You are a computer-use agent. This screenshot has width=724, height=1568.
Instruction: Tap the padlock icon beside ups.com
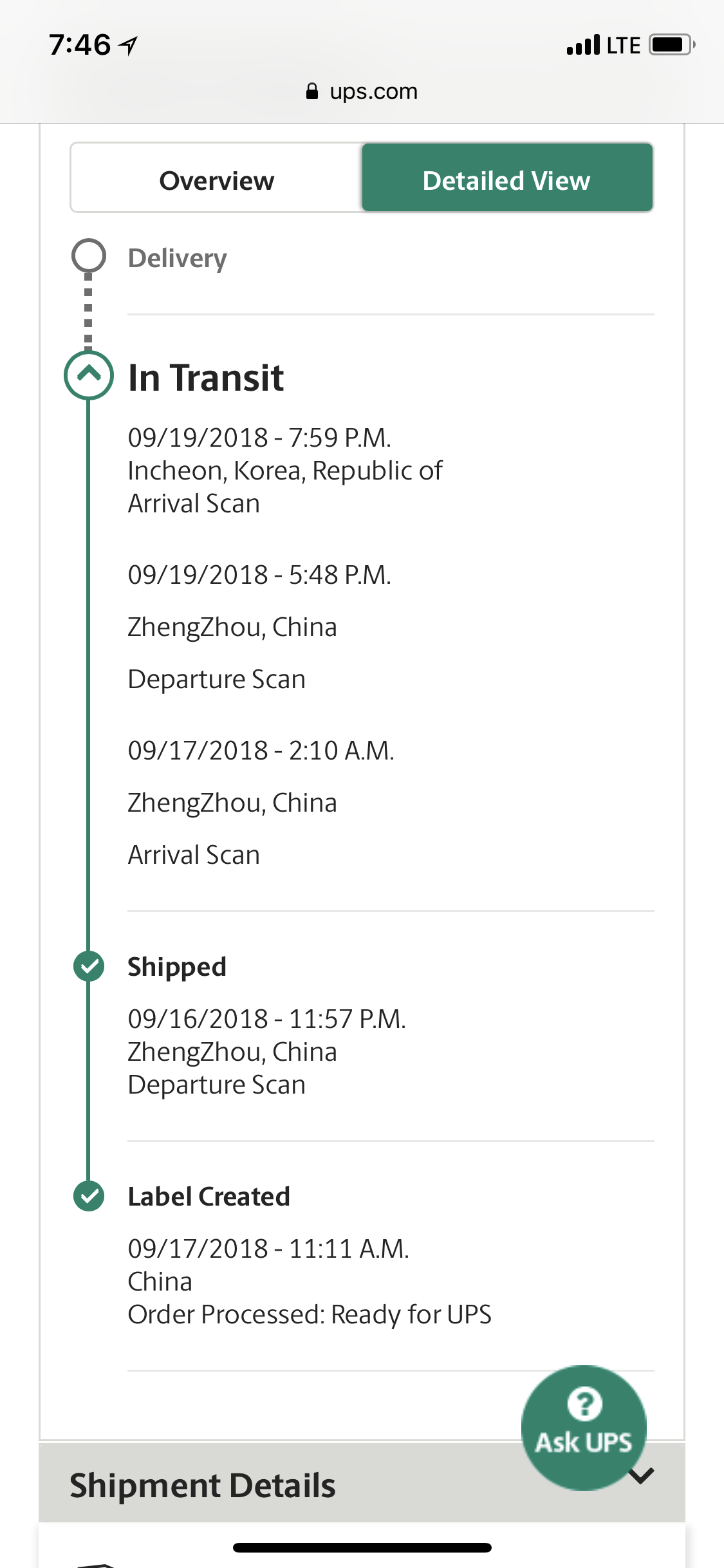(312, 91)
